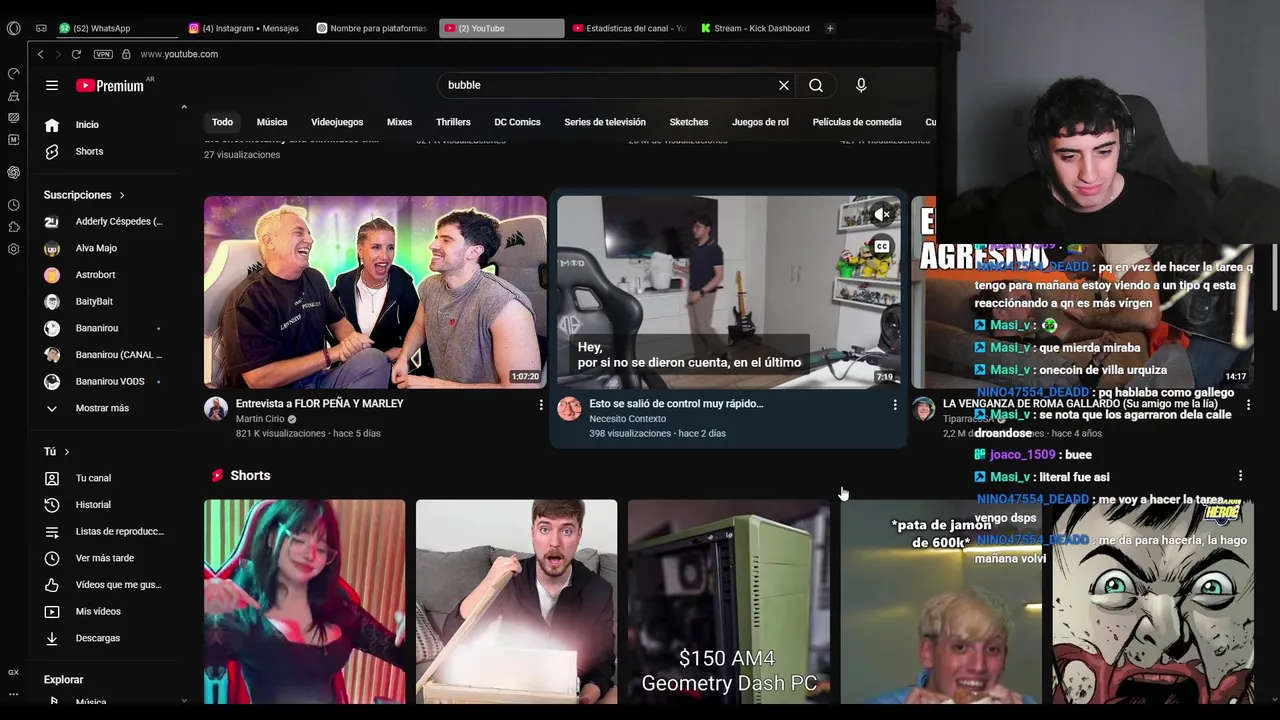Open the browser sidebar history clock icon

[13, 205]
